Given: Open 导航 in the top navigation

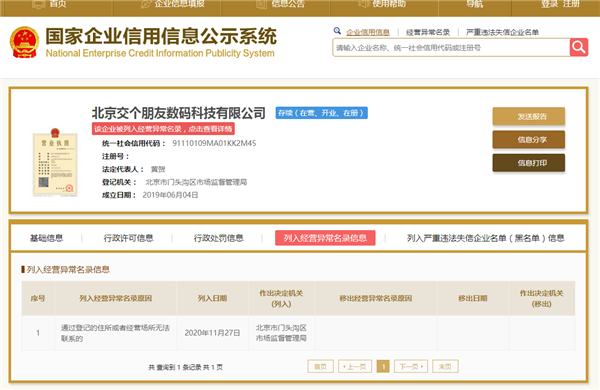Looking at the screenshot, I should tap(474, 4).
